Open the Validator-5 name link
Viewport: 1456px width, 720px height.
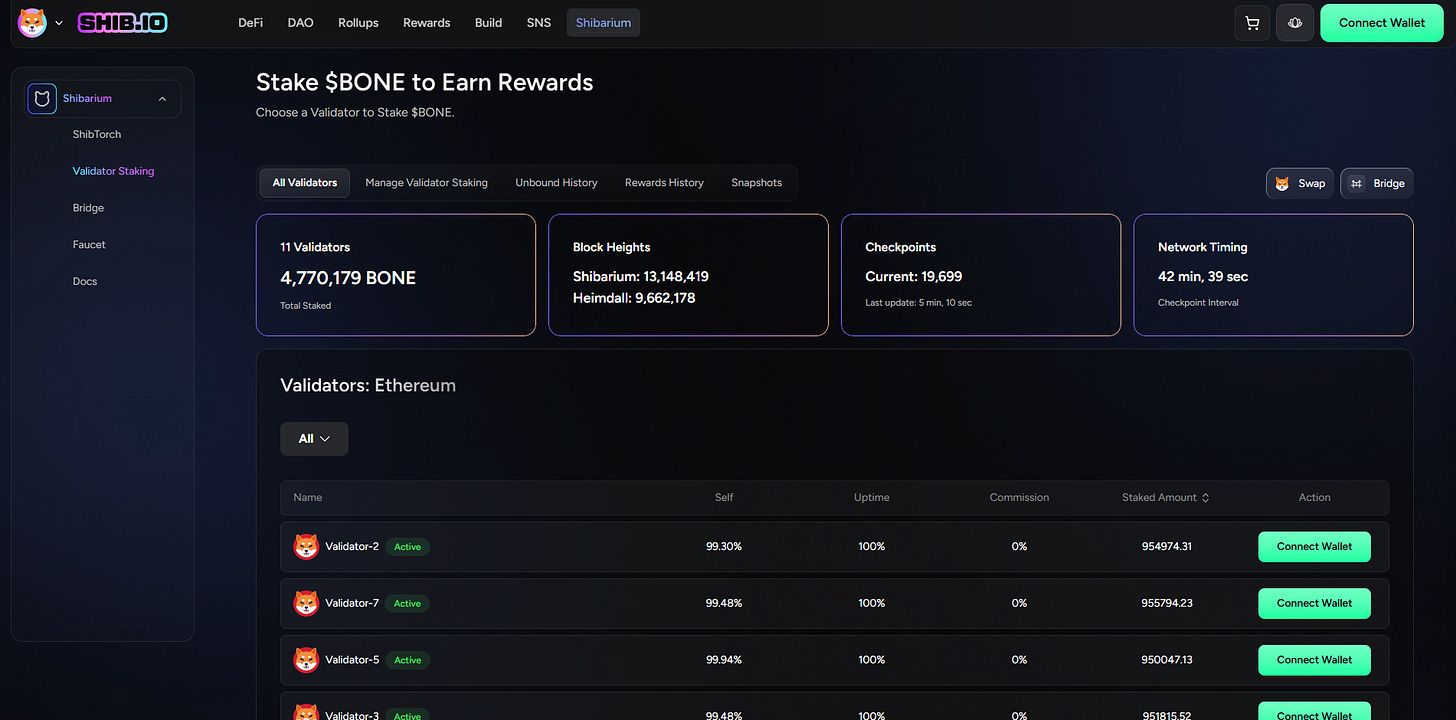click(x=352, y=660)
